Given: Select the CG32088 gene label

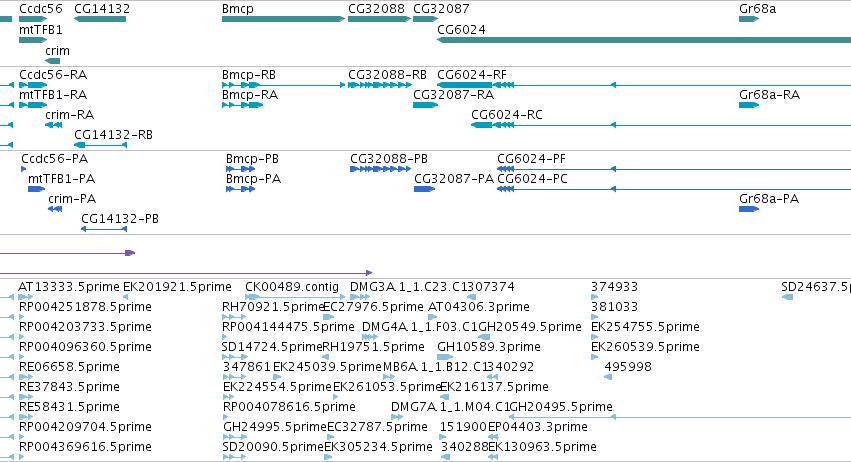Looking at the screenshot, I should (x=376, y=9).
